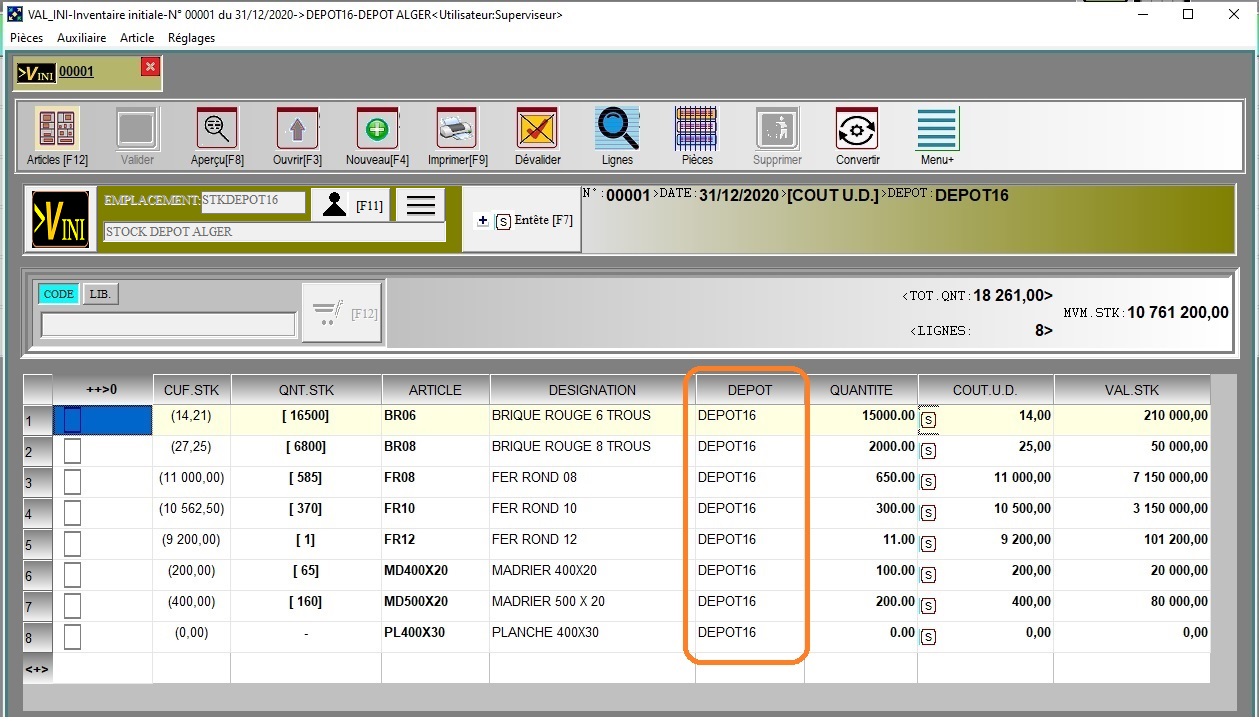Click the user [F11] button
This screenshot has height=721, width=1259.
coord(350,205)
